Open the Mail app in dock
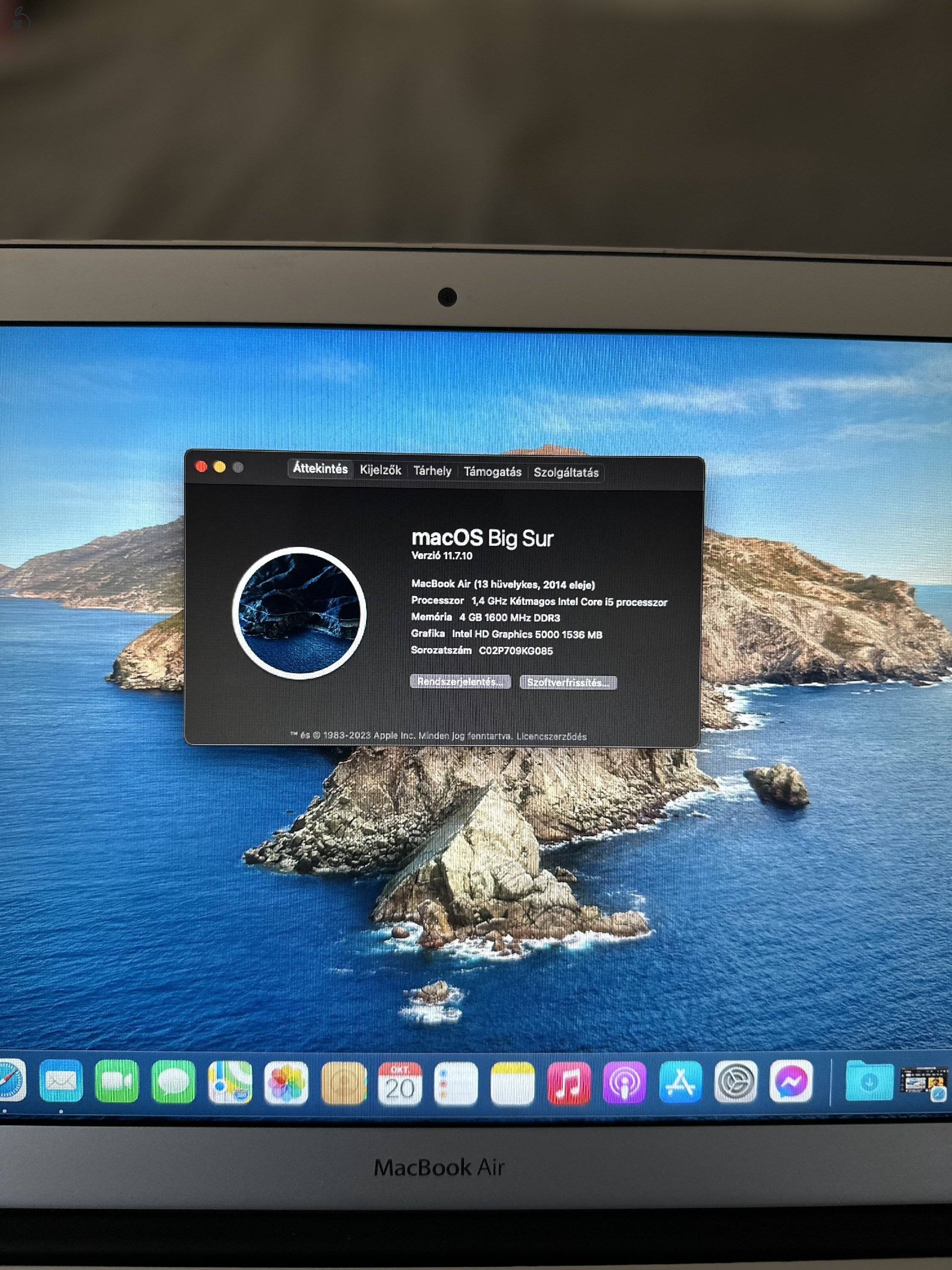The height and width of the screenshot is (1270, 952). point(61,1081)
